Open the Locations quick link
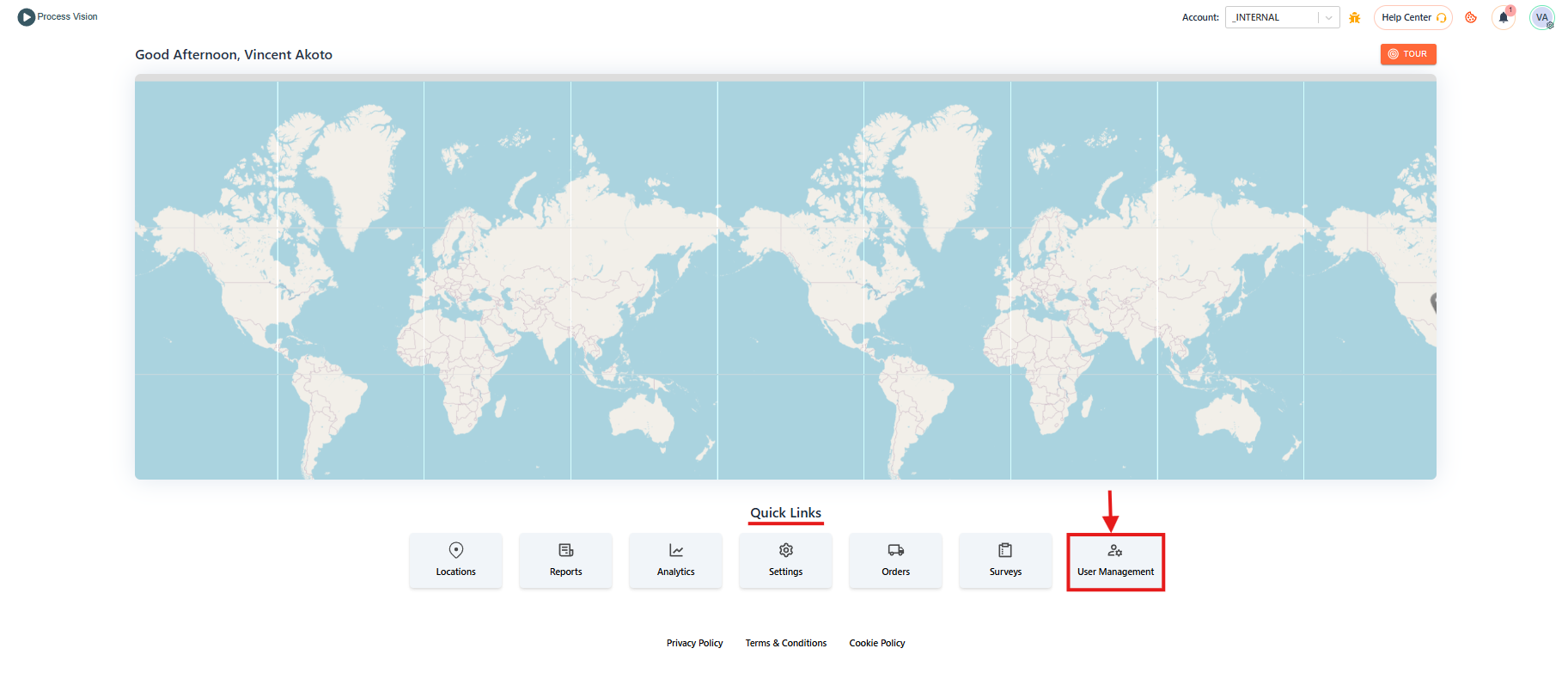Viewport: 1568px width, 679px height. pos(455,560)
